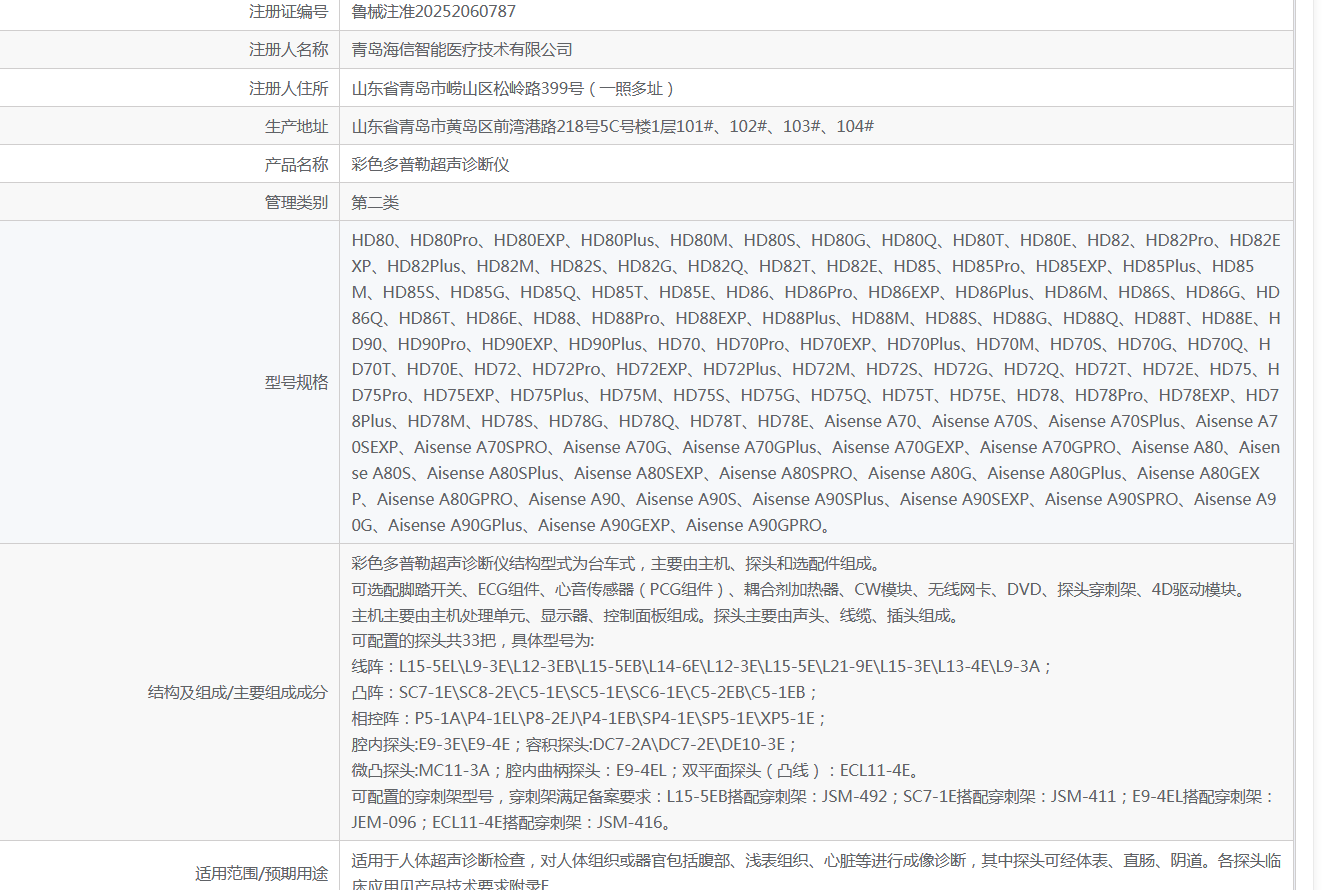This screenshot has width=1322, height=890.
Task: Select the category value 第二类
Action: (x=375, y=202)
